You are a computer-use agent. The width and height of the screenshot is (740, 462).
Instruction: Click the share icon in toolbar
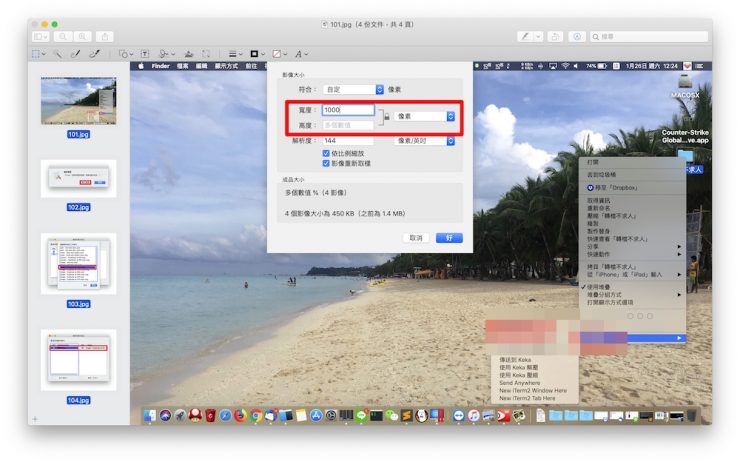pos(106,36)
